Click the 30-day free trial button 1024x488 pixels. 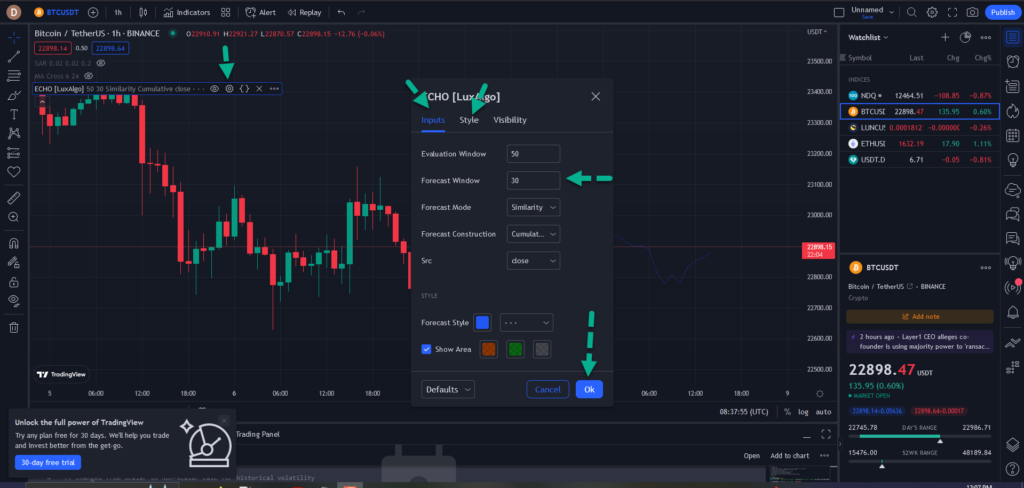pyautogui.click(x=48, y=463)
